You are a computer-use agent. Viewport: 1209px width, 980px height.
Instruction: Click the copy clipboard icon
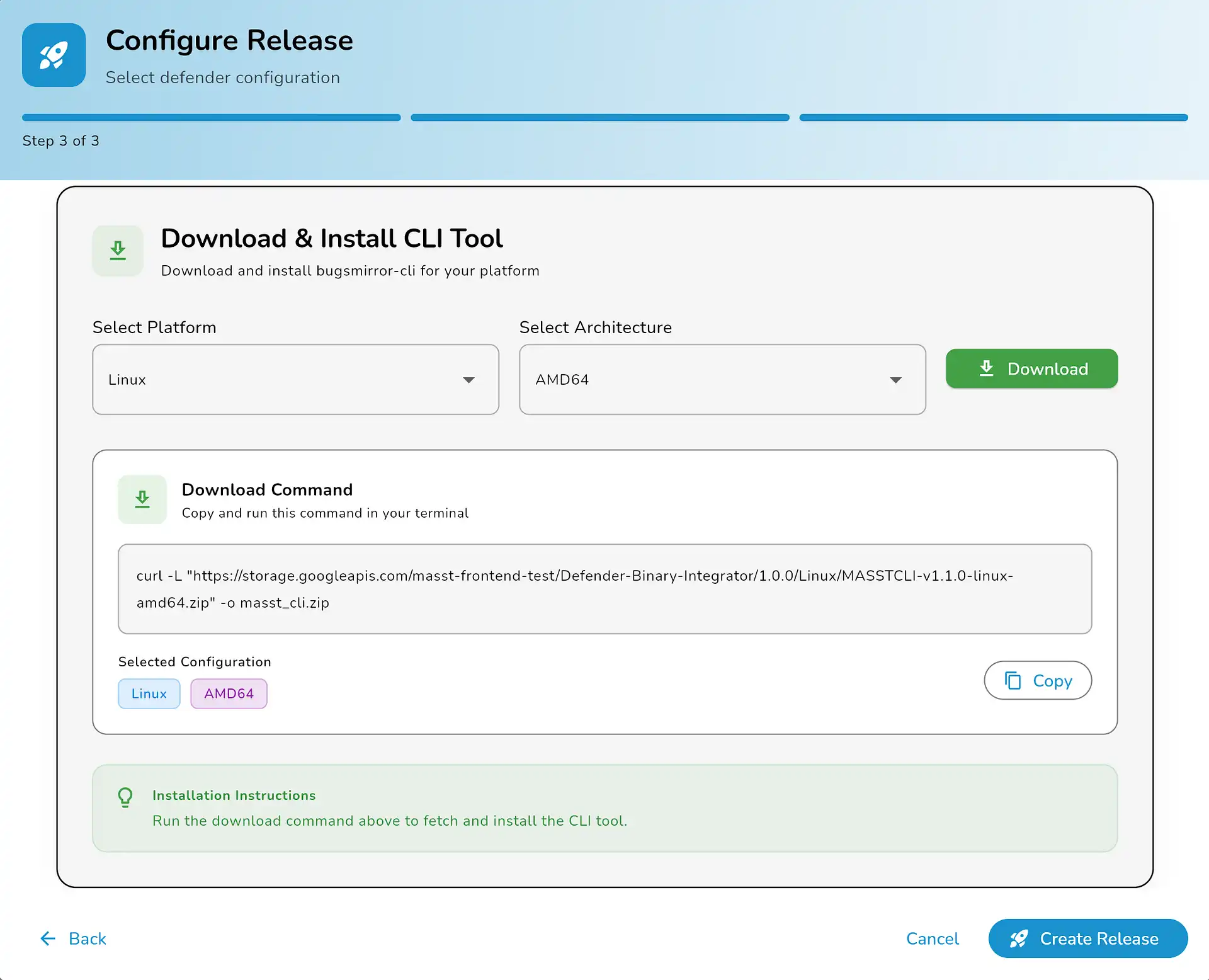pos(1013,681)
